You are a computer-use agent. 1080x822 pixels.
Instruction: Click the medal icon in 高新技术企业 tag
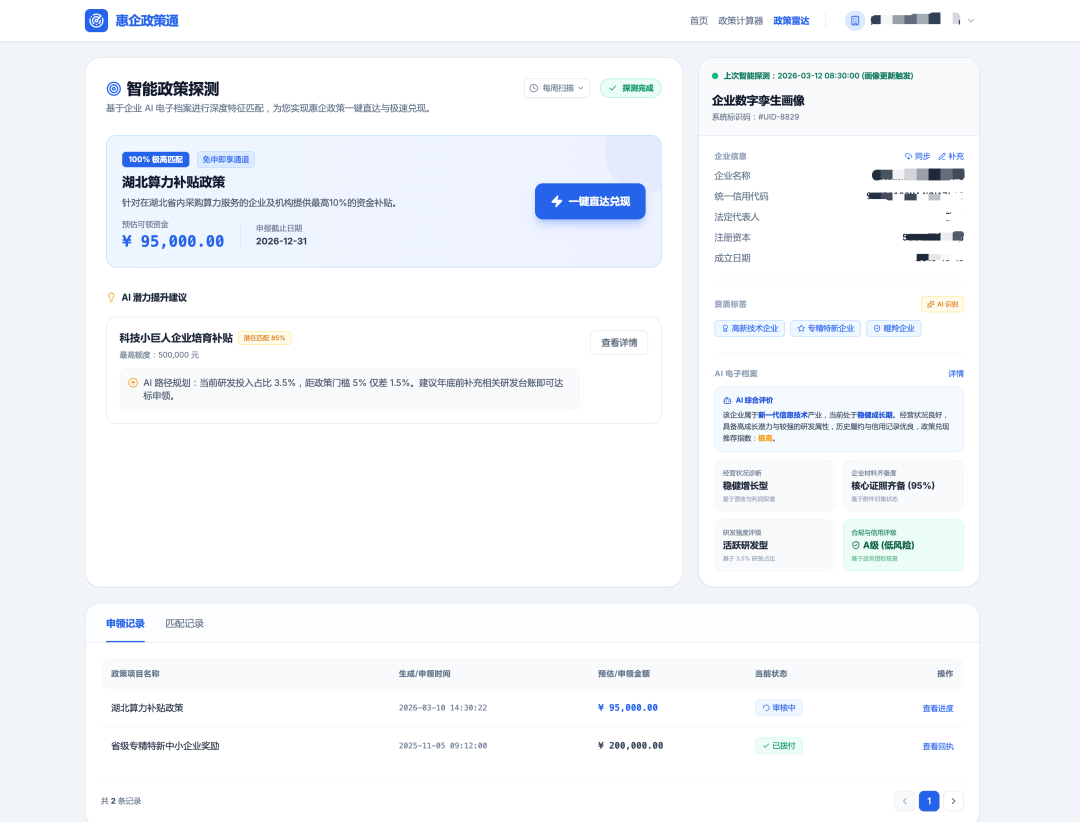pos(725,329)
